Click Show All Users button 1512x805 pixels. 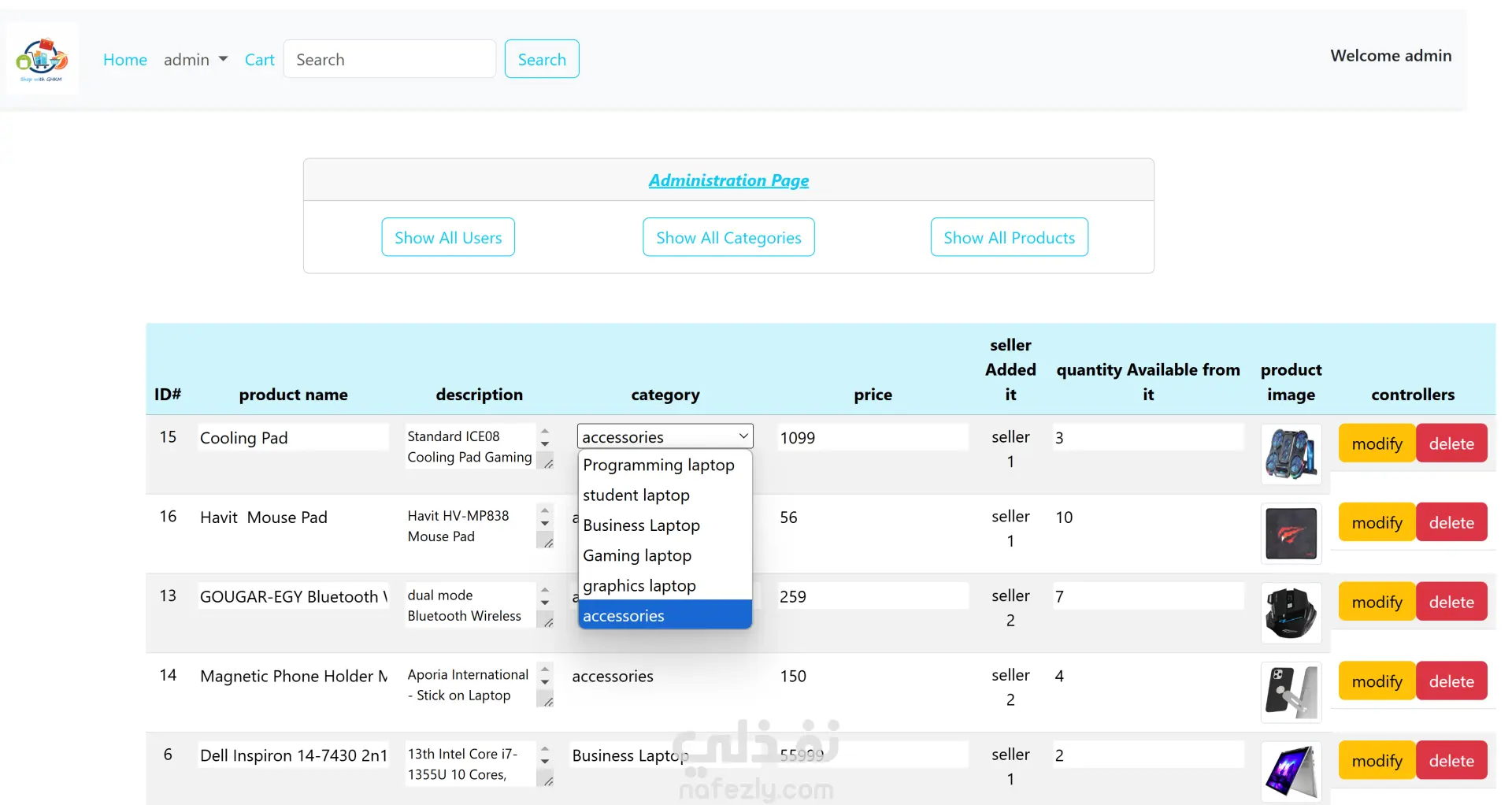(x=448, y=237)
